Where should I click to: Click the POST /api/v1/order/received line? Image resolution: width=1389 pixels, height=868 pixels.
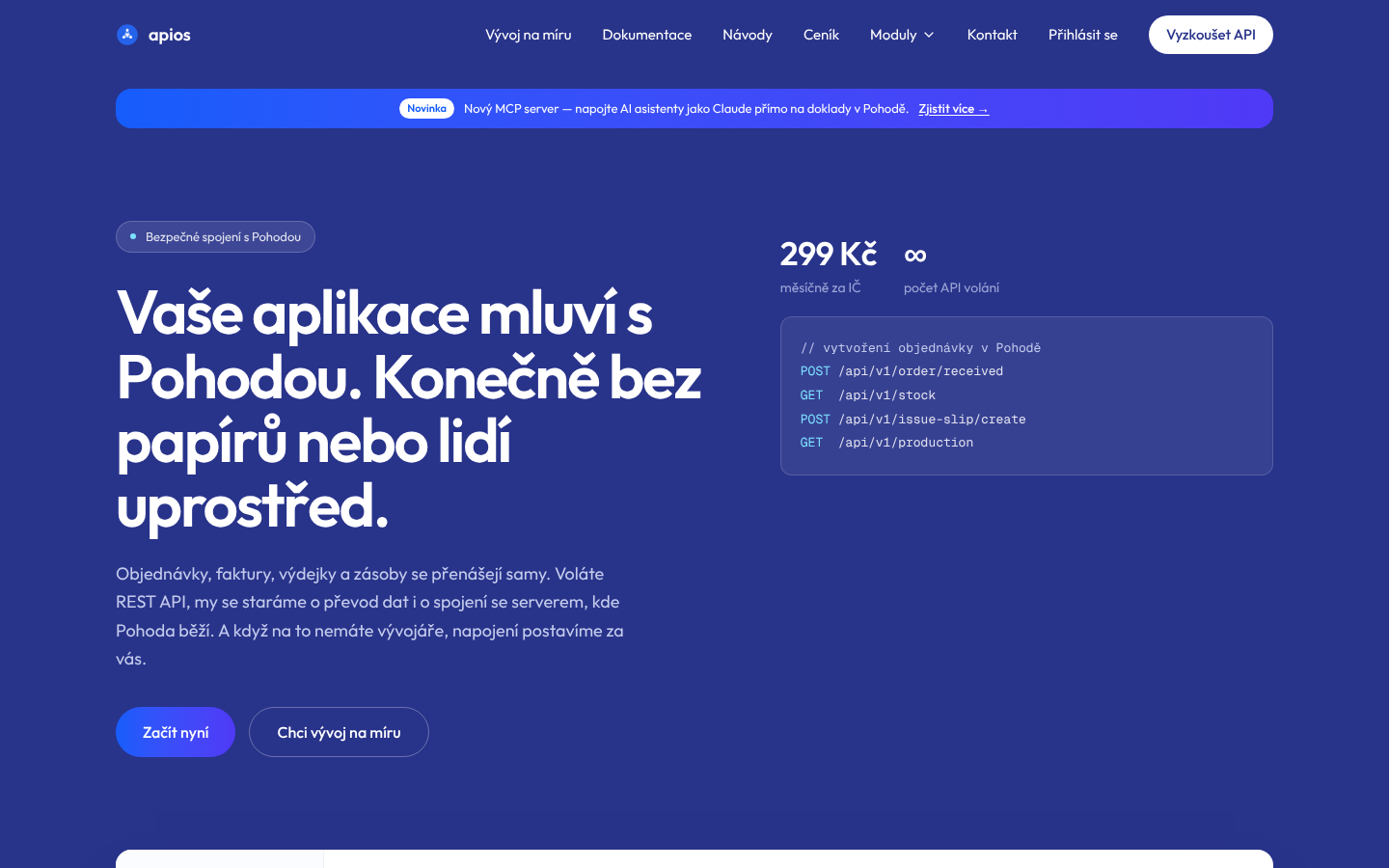[x=902, y=371]
